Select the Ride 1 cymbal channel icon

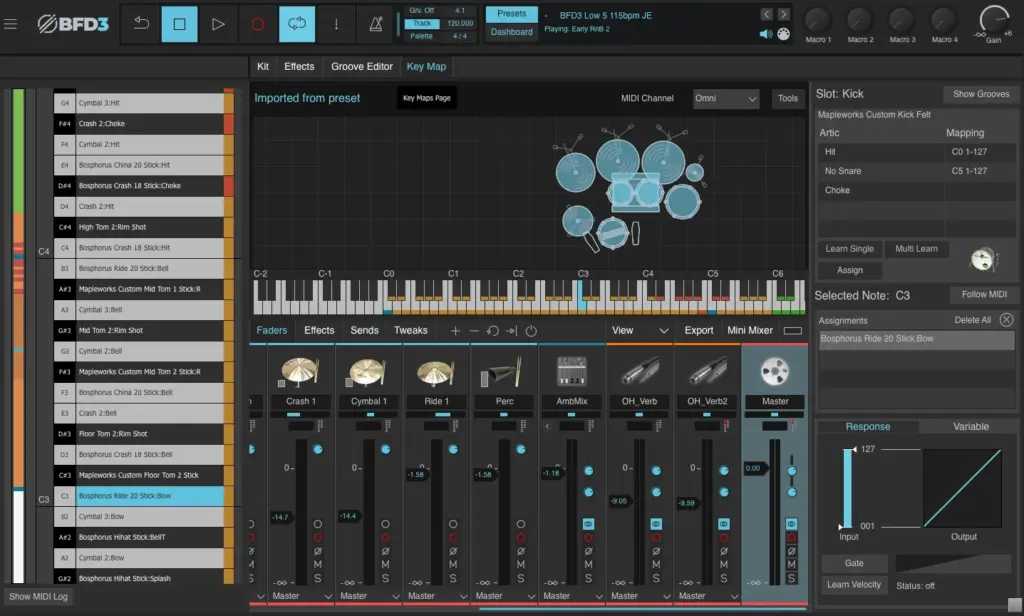(x=436, y=372)
